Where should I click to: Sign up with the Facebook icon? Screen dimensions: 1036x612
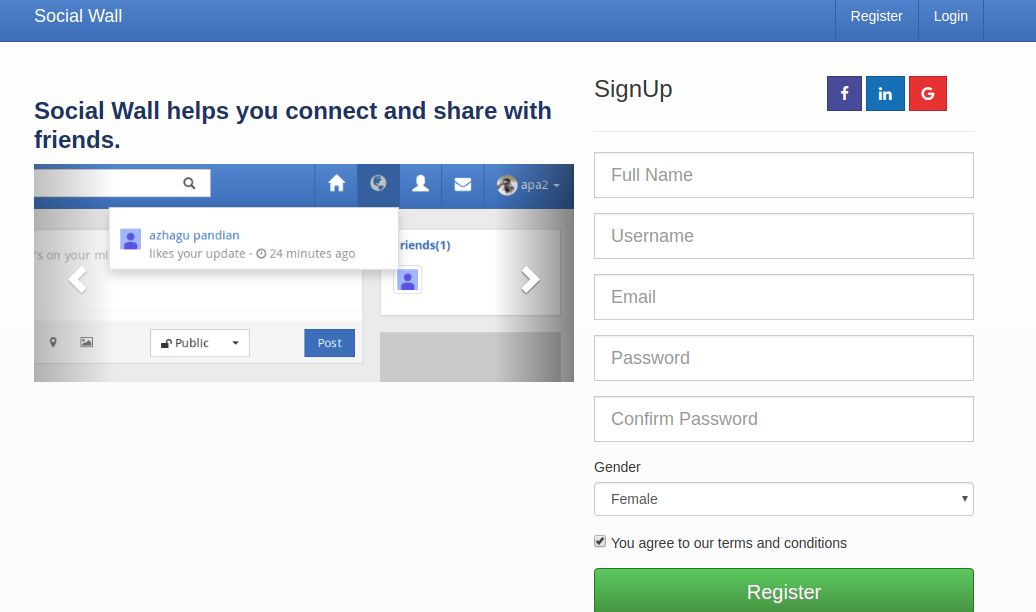(845, 94)
